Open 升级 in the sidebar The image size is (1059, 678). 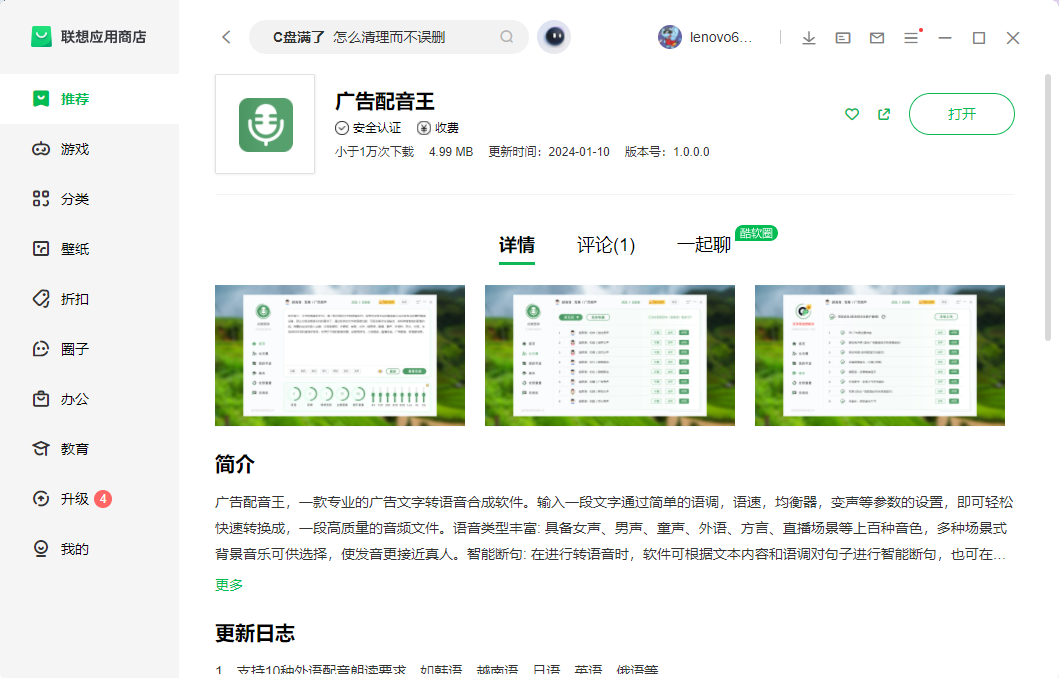[x=89, y=499]
